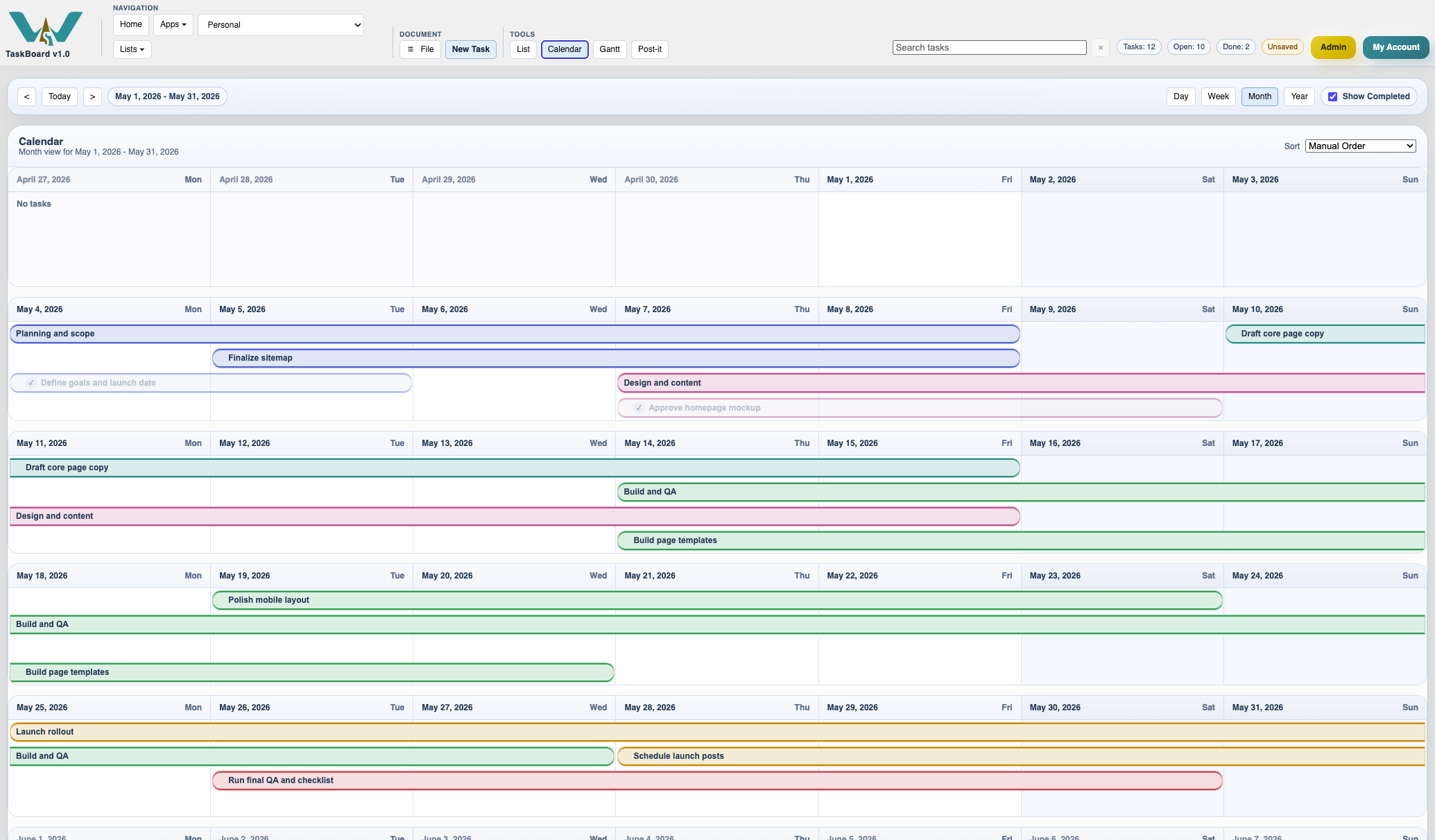Click the Open: 10 status badge
Screen dimensions: 1435x840
(x=1189, y=47)
